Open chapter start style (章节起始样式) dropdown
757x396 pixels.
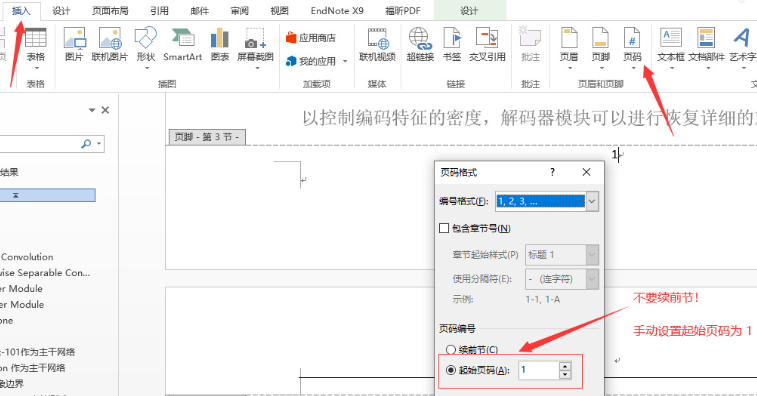coord(562,255)
